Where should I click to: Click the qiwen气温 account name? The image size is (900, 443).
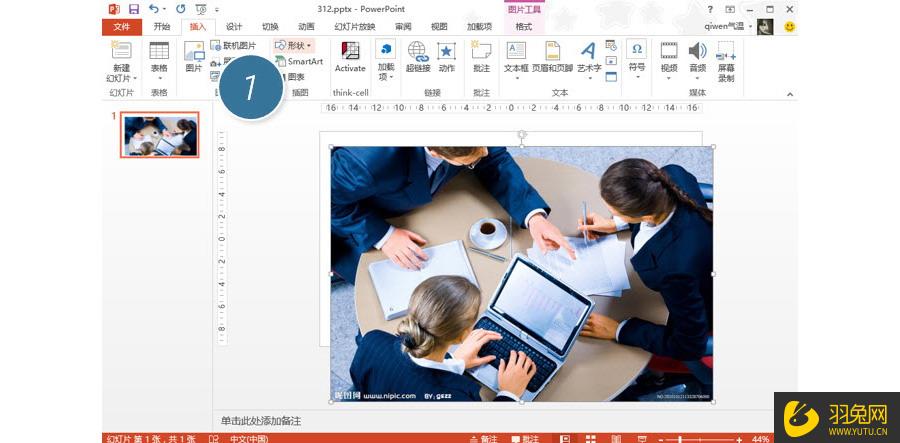click(x=724, y=26)
